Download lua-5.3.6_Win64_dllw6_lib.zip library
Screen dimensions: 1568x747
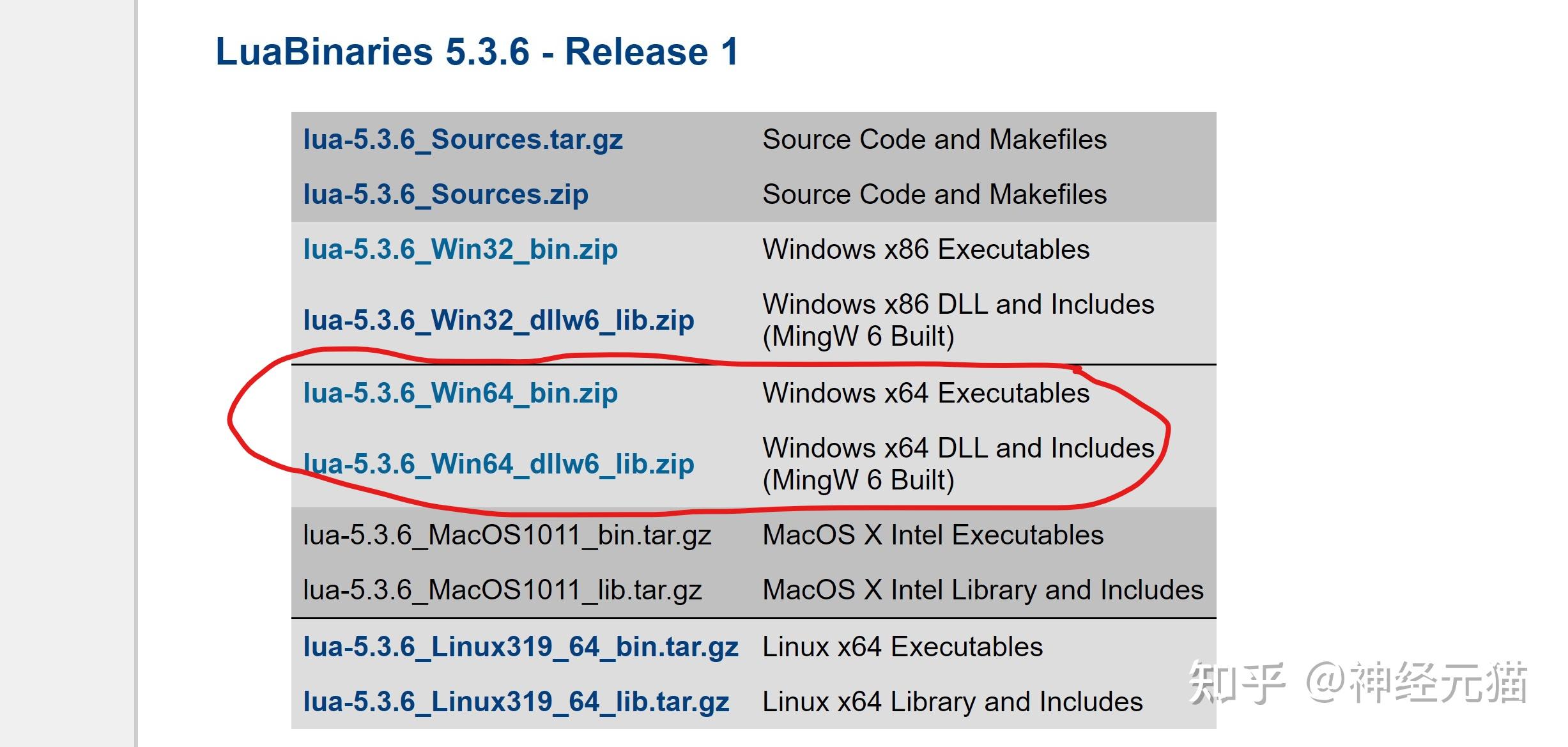[498, 464]
